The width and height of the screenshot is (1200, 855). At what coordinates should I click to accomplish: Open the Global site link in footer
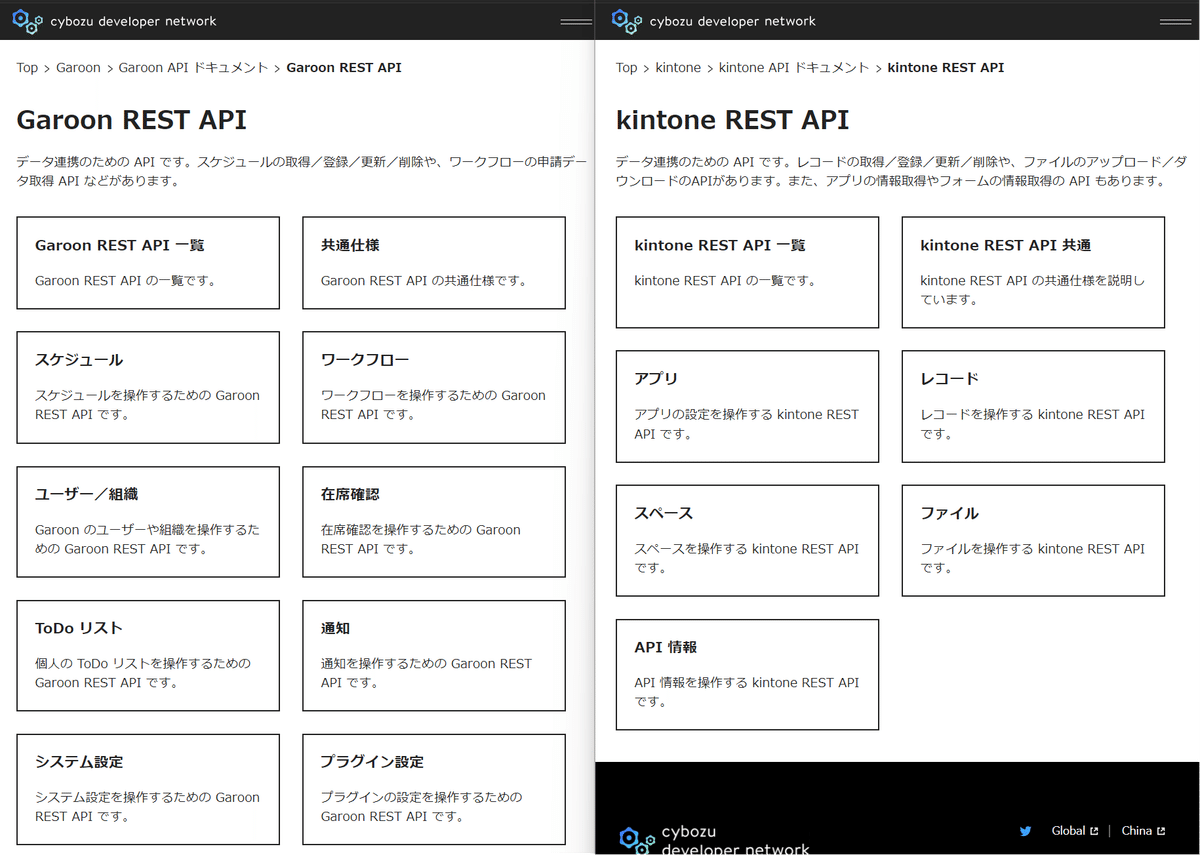point(1075,831)
